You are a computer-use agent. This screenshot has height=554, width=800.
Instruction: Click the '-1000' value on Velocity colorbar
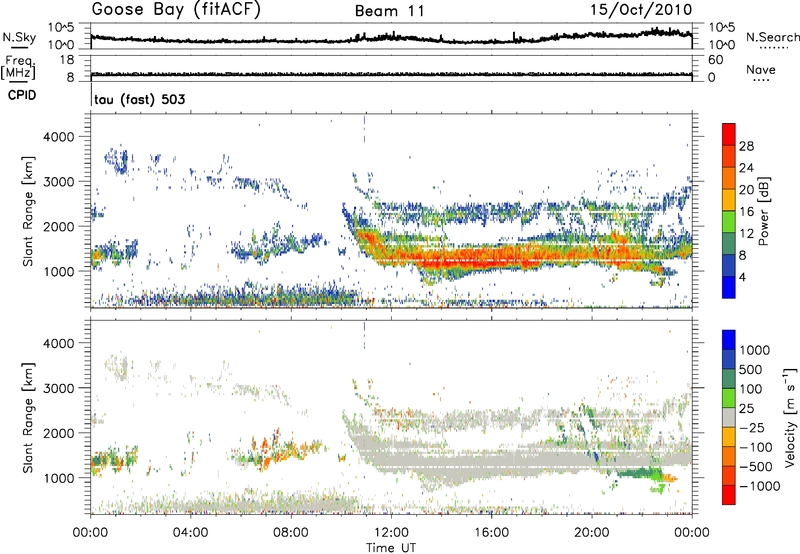coord(760,486)
